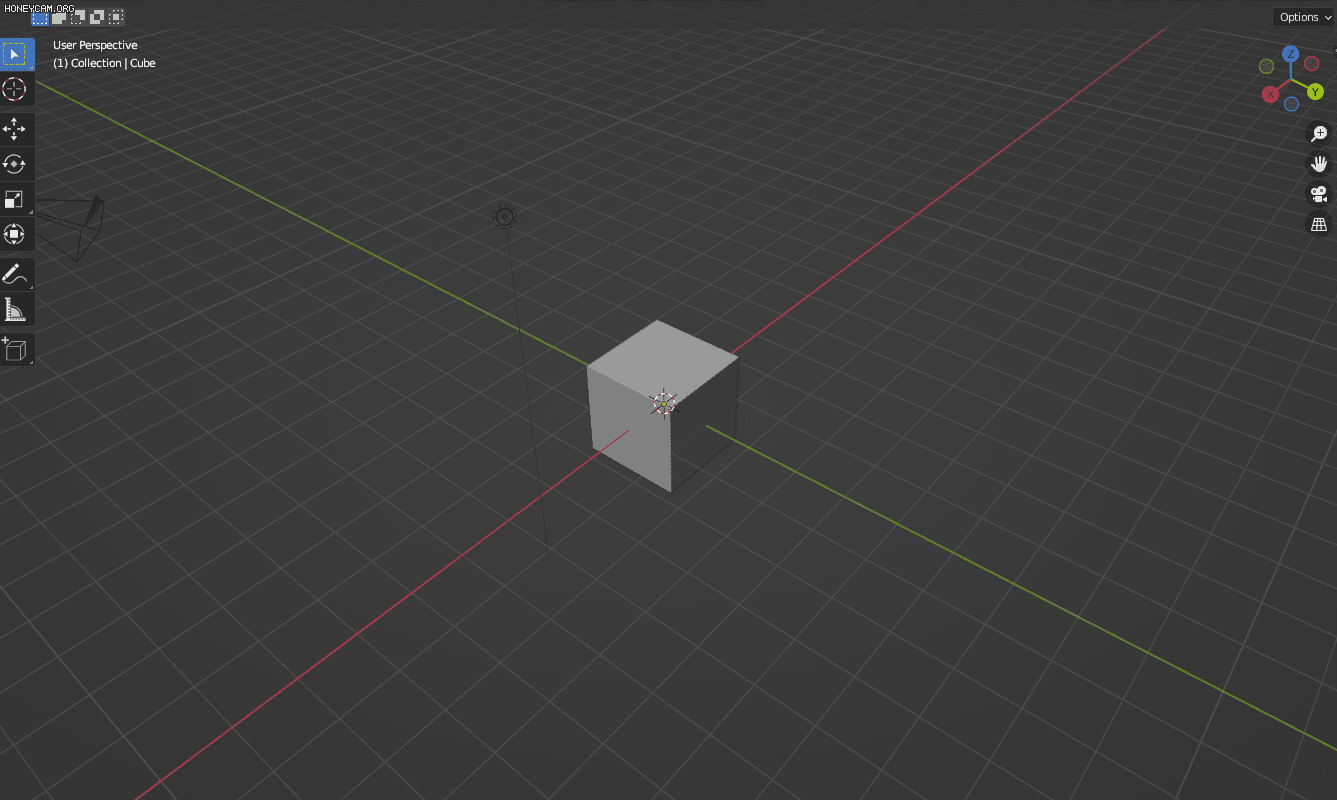1337x800 pixels.
Task: Click the '(1) Collection | Cube' text
Action: (x=104, y=63)
